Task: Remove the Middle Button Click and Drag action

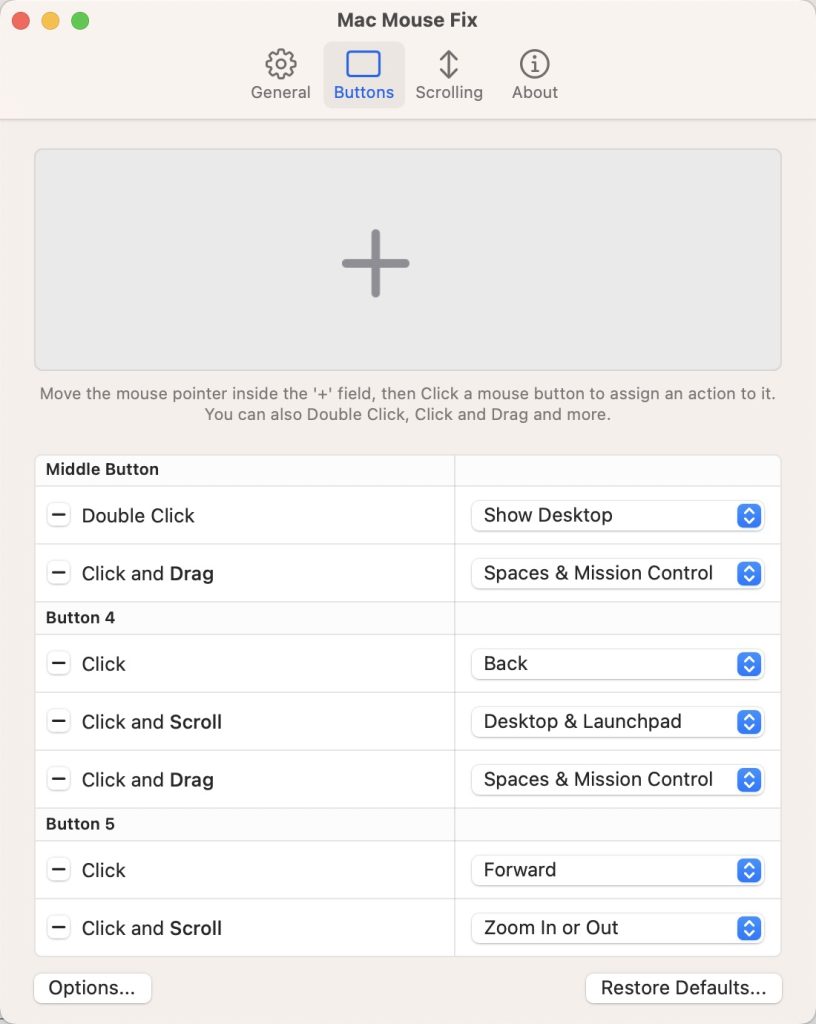Action: (59, 574)
